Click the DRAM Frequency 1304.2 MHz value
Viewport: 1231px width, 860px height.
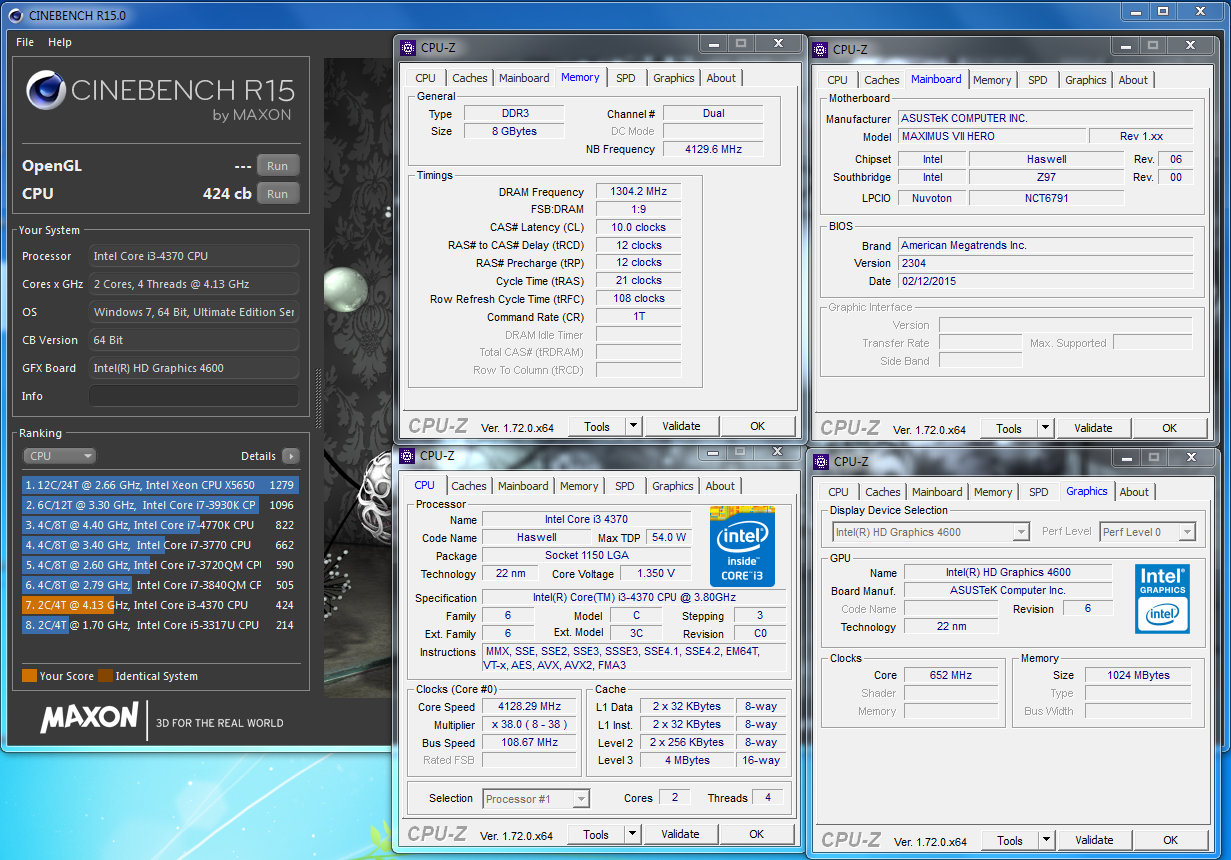[638, 191]
